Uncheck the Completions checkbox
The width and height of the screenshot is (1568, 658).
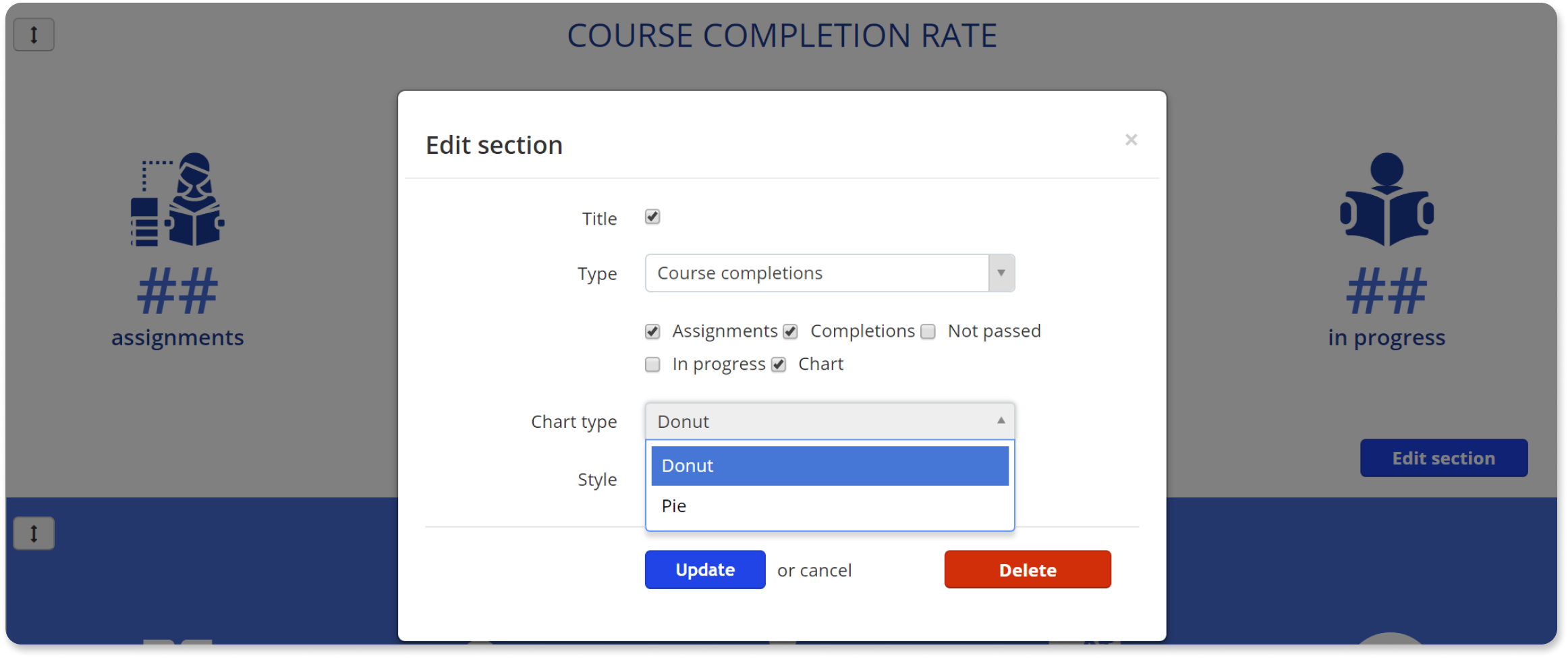(x=789, y=331)
